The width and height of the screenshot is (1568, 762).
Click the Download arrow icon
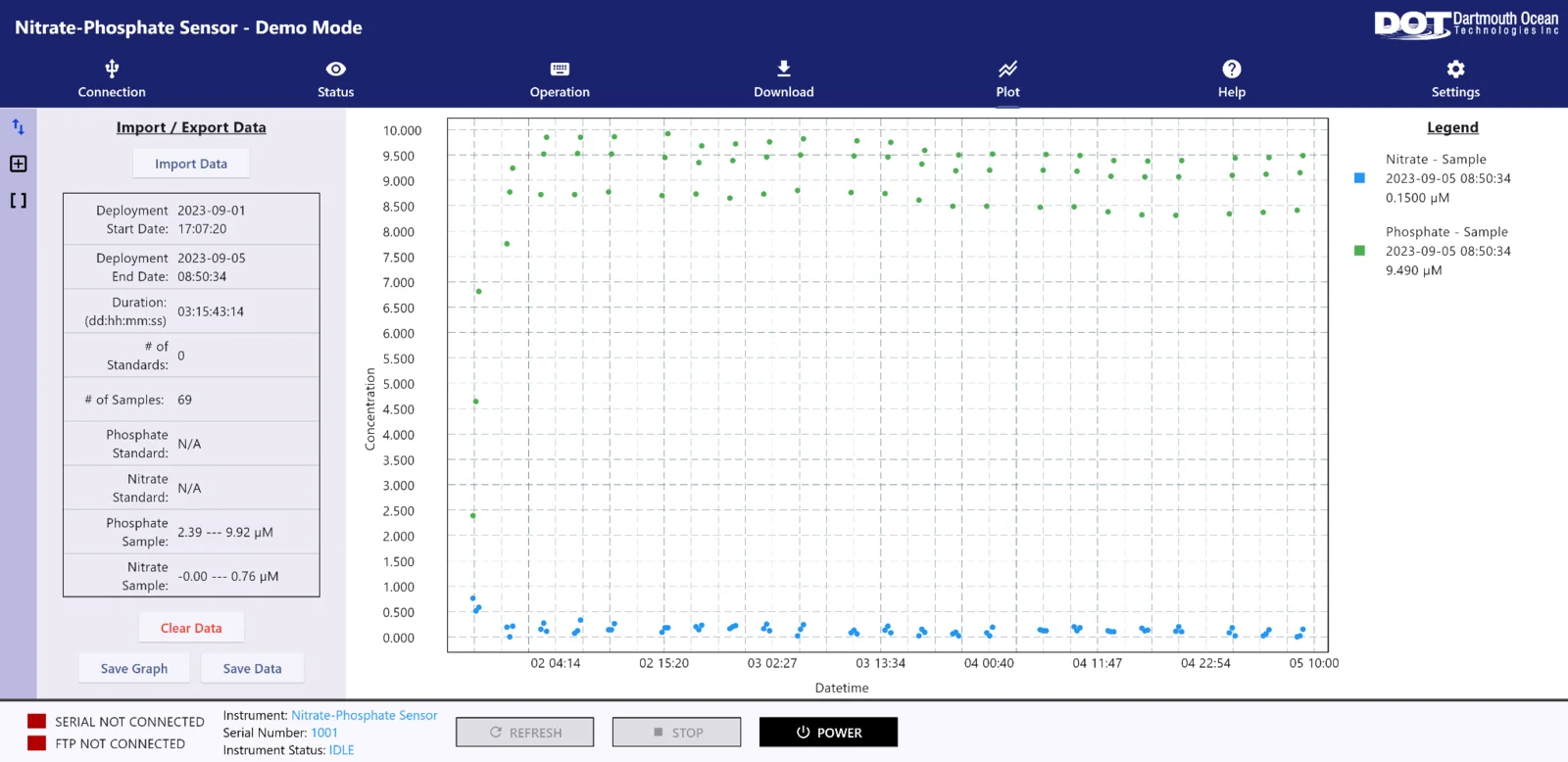pos(784,69)
